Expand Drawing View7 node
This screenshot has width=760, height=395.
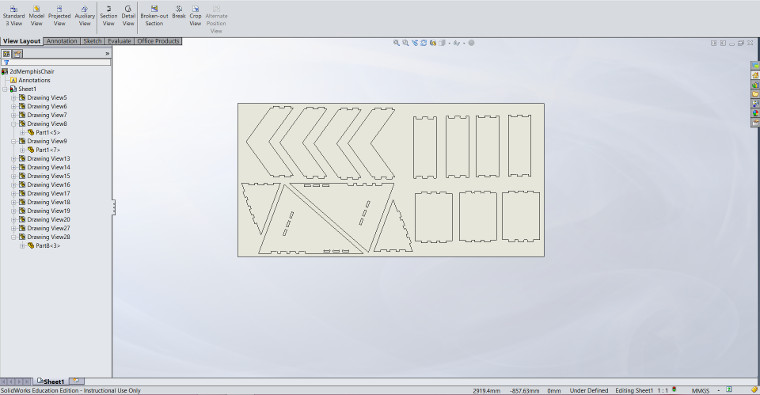pos(14,115)
